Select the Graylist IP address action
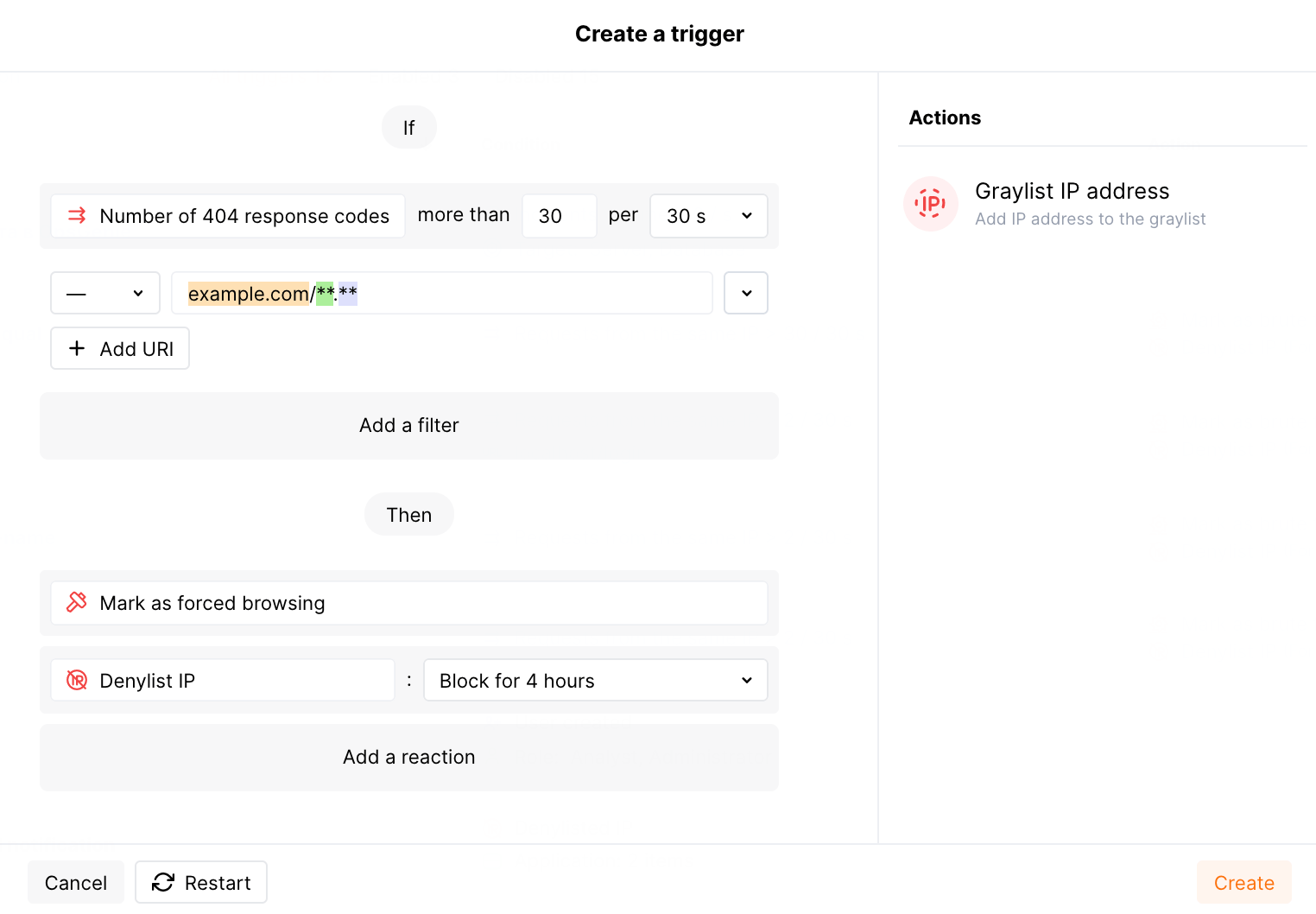The image size is (1316, 914). point(1072,204)
